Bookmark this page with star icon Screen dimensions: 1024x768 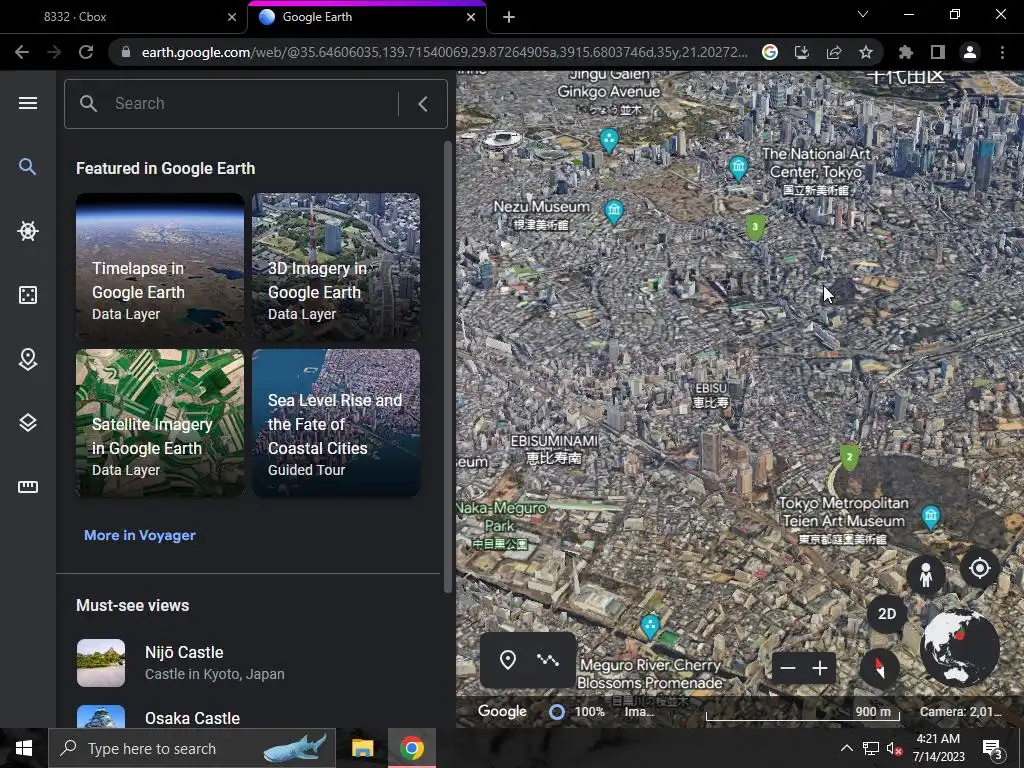point(865,52)
